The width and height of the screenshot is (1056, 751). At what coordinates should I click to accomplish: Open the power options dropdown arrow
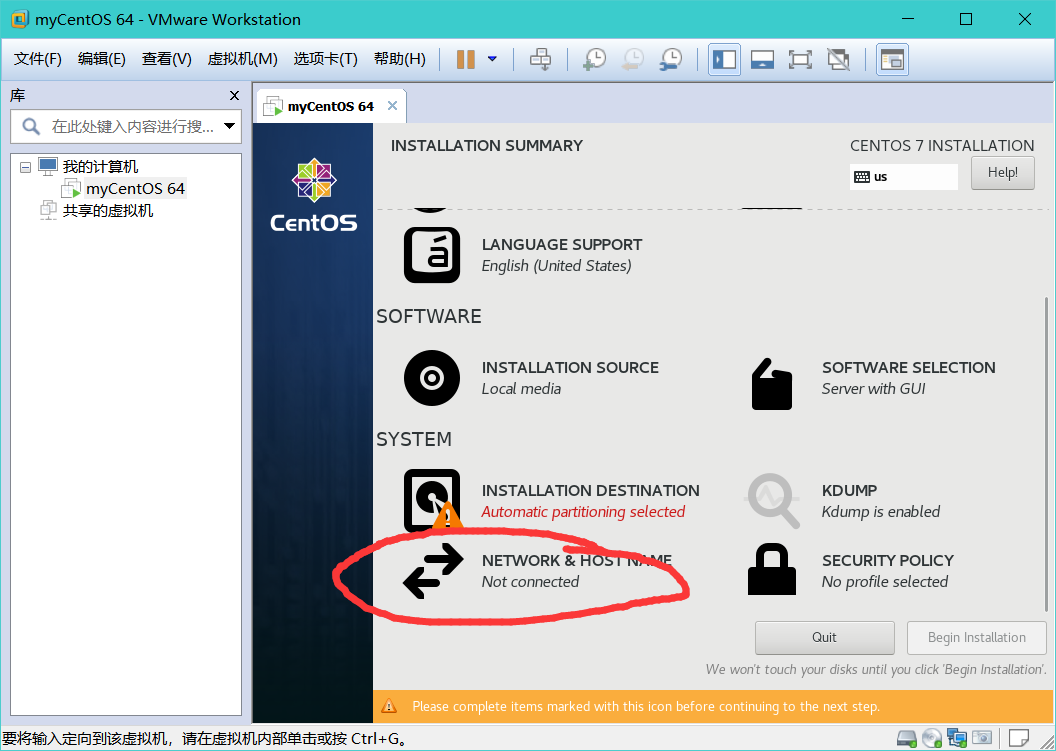point(492,59)
